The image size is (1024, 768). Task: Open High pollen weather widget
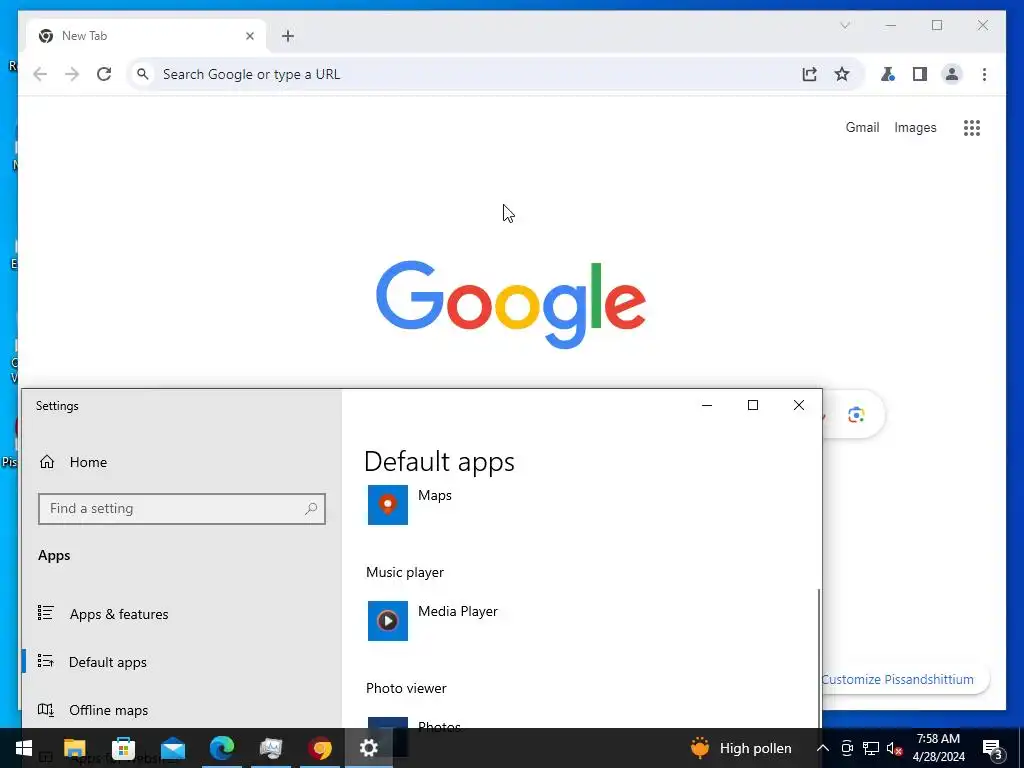[741, 748]
